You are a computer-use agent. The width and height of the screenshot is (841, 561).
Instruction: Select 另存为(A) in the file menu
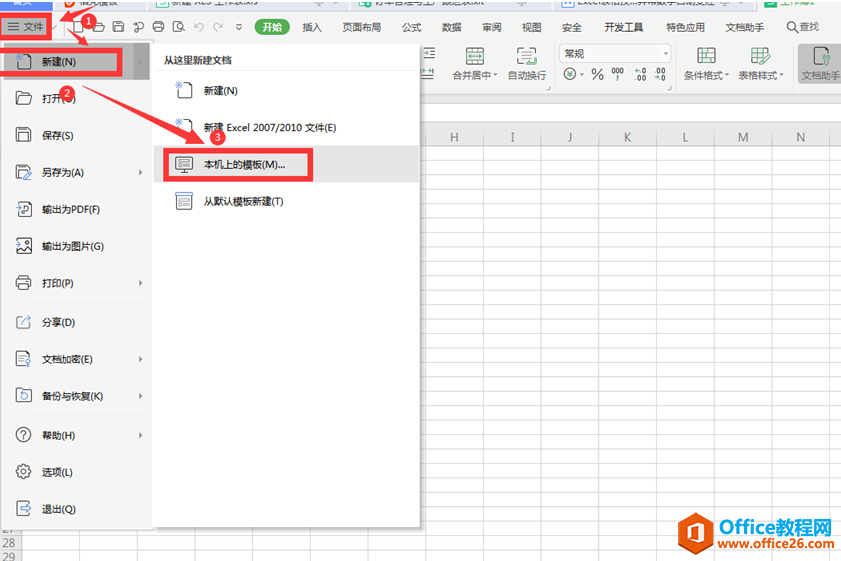[75, 172]
